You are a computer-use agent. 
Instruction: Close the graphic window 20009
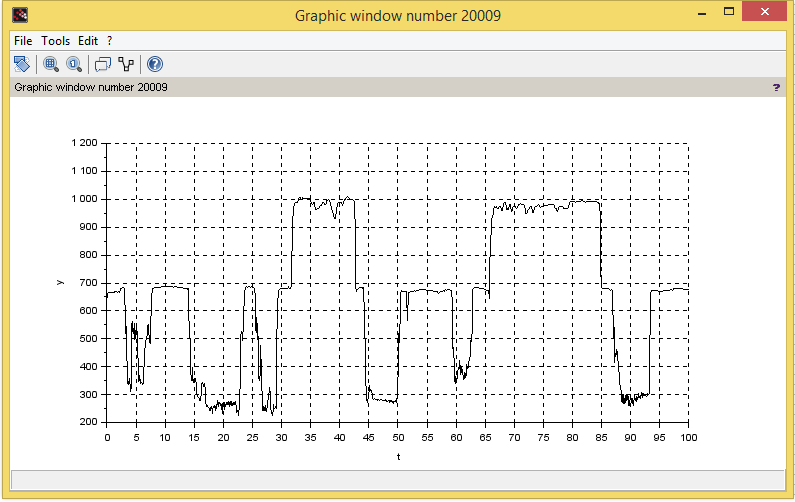coord(769,12)
